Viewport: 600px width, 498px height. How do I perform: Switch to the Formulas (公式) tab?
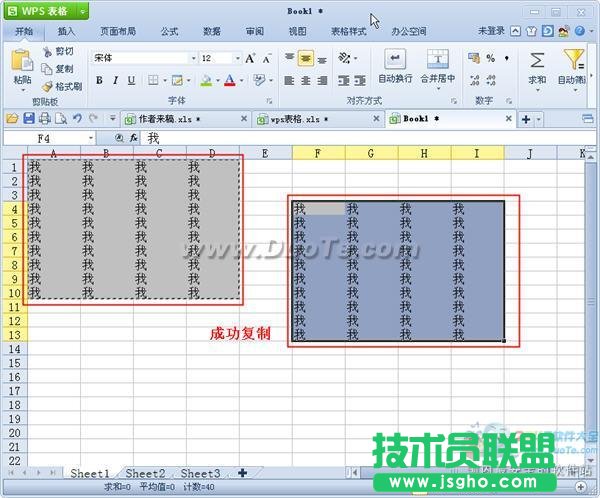[169, 31]
